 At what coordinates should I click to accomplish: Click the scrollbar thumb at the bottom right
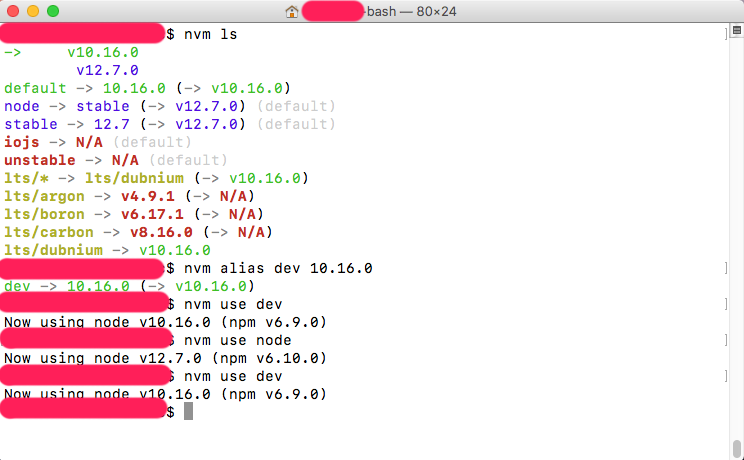[736, 447]
